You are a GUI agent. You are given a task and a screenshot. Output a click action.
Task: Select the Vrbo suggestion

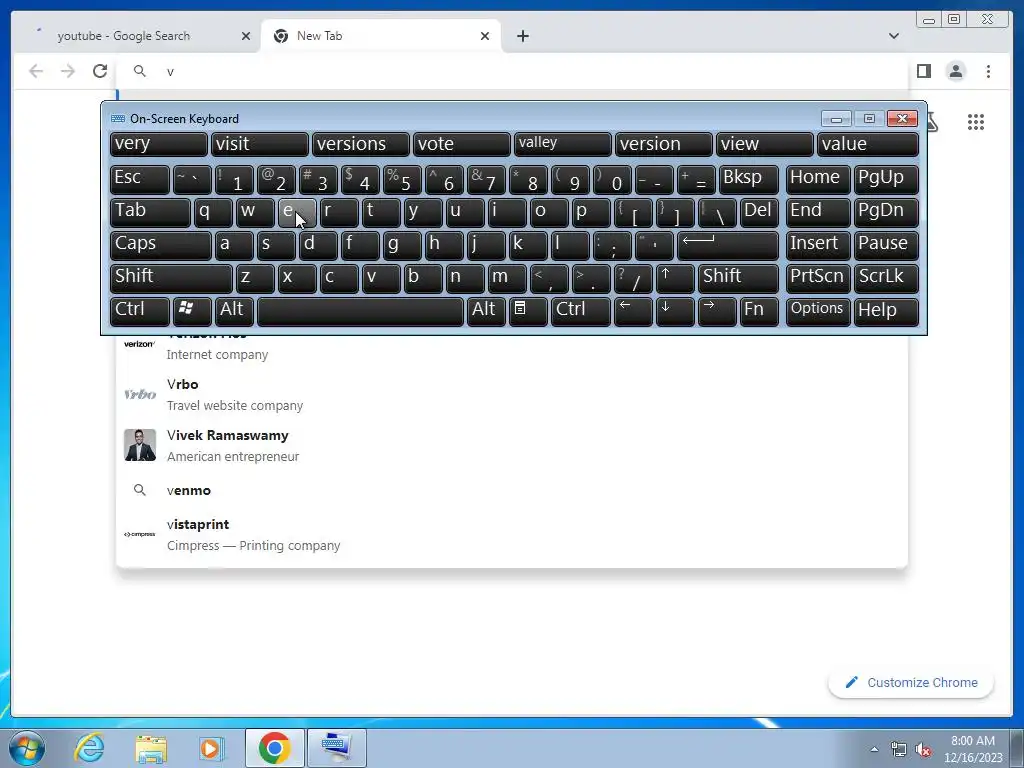tap(512, 394)
